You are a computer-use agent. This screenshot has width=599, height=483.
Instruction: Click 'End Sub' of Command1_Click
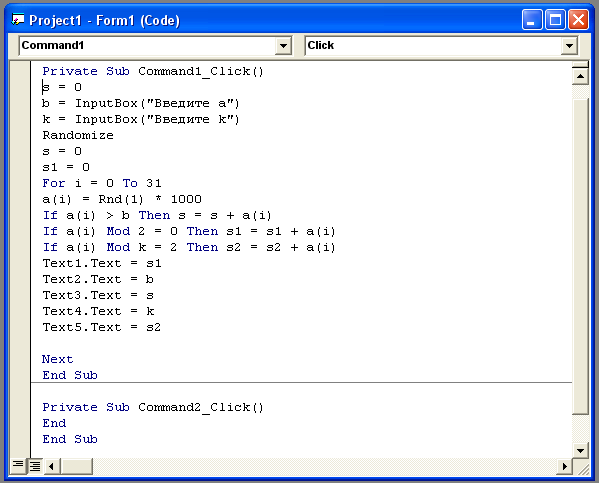point(70,375)
